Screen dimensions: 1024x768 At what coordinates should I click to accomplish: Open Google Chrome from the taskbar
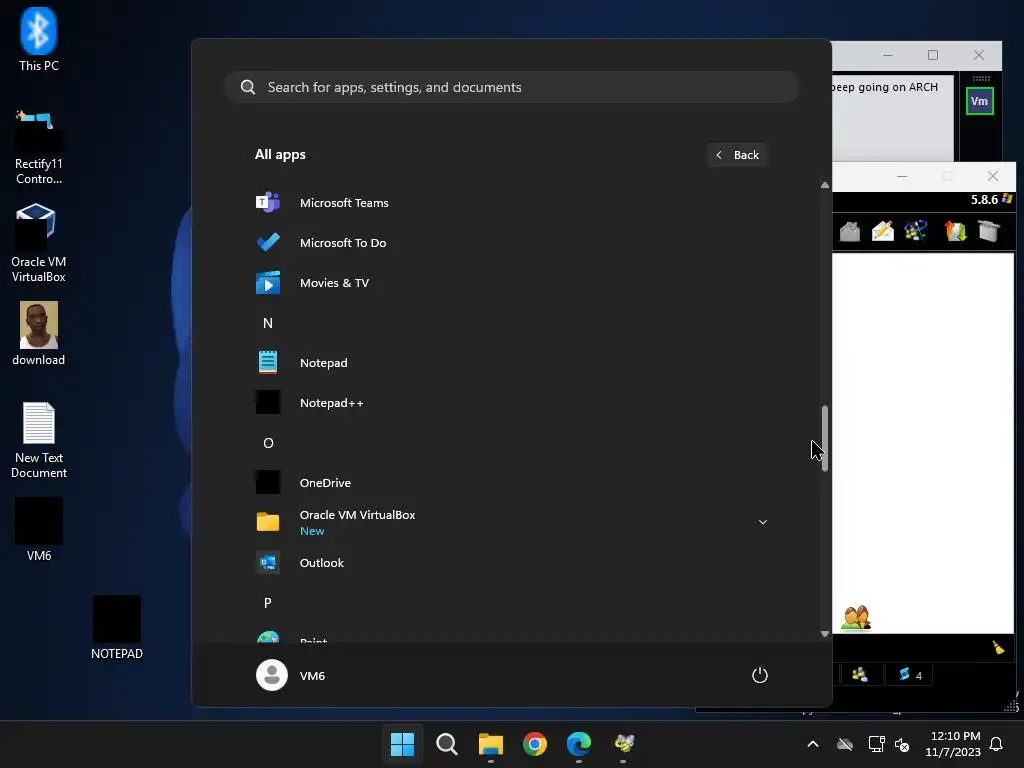[x=535, y=744]
